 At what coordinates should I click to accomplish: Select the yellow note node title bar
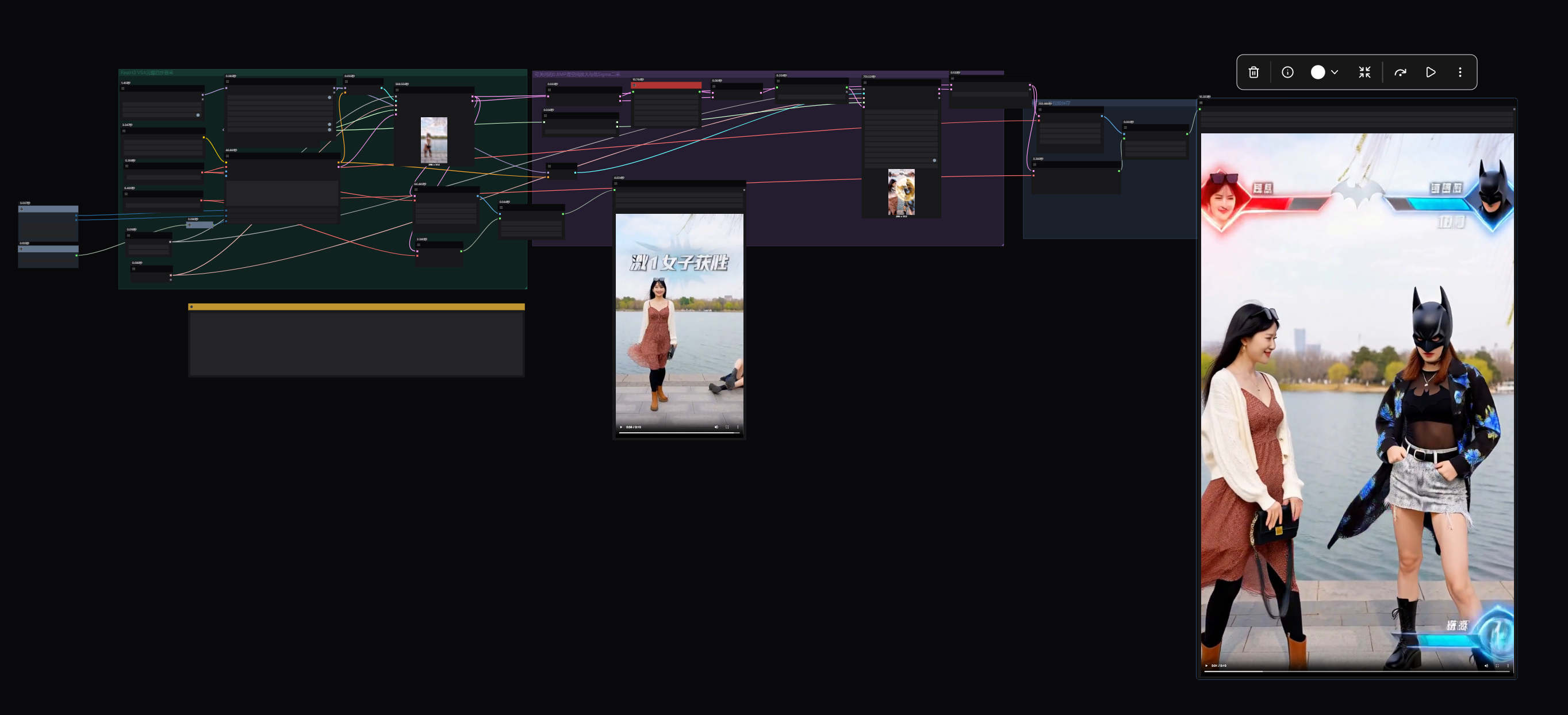(x=356, y=307)
